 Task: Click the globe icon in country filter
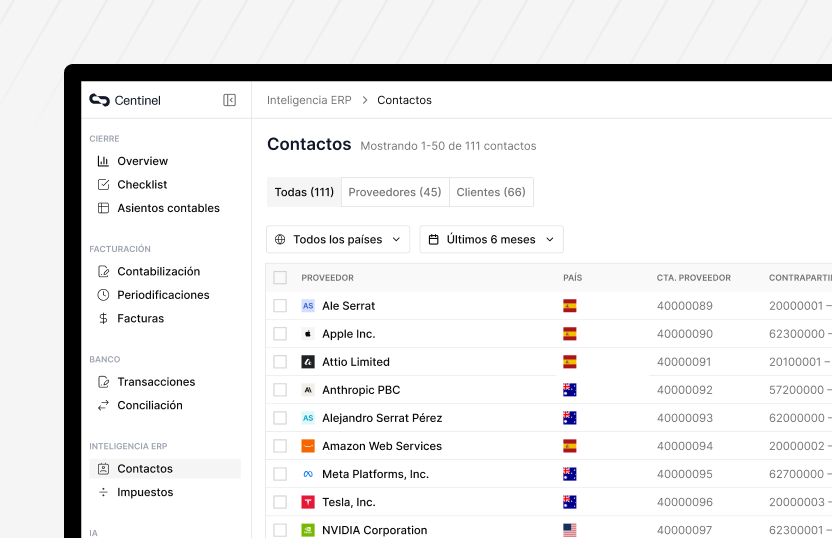(x=280, y=239)
